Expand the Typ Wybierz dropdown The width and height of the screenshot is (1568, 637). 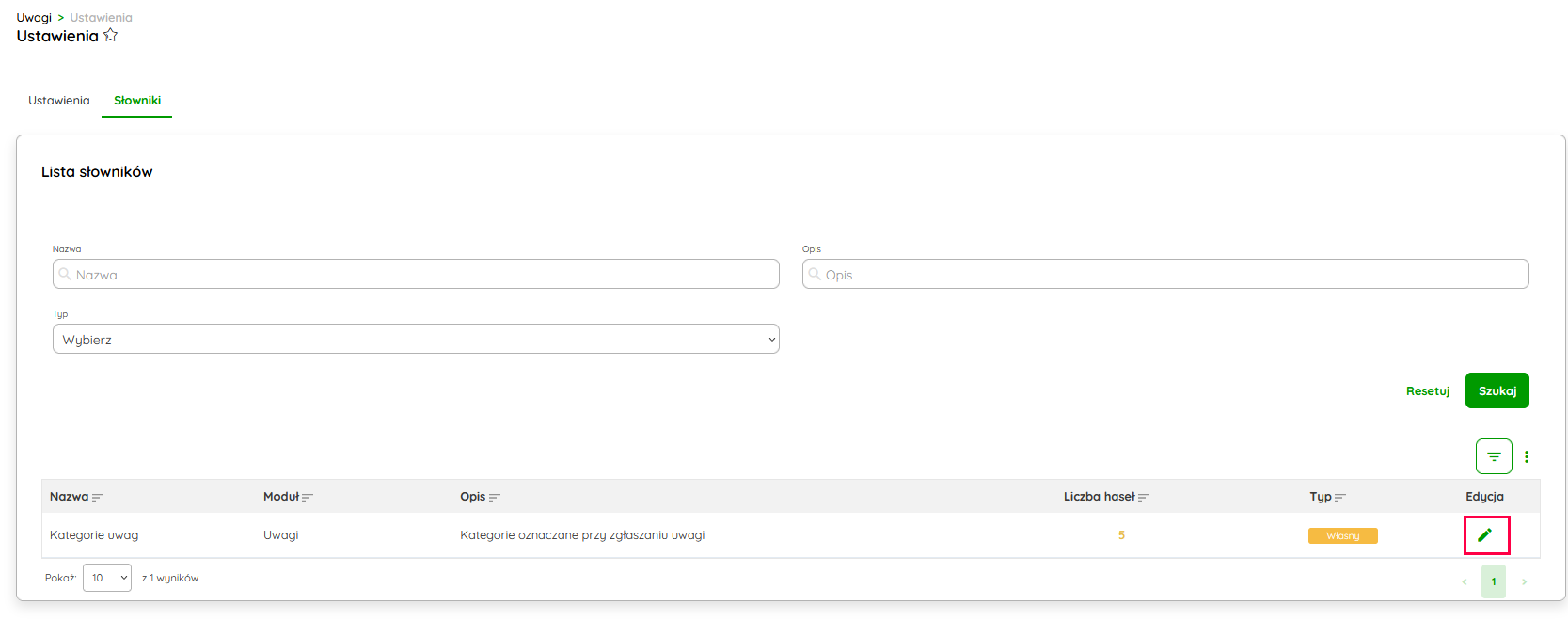coord(416,340)
